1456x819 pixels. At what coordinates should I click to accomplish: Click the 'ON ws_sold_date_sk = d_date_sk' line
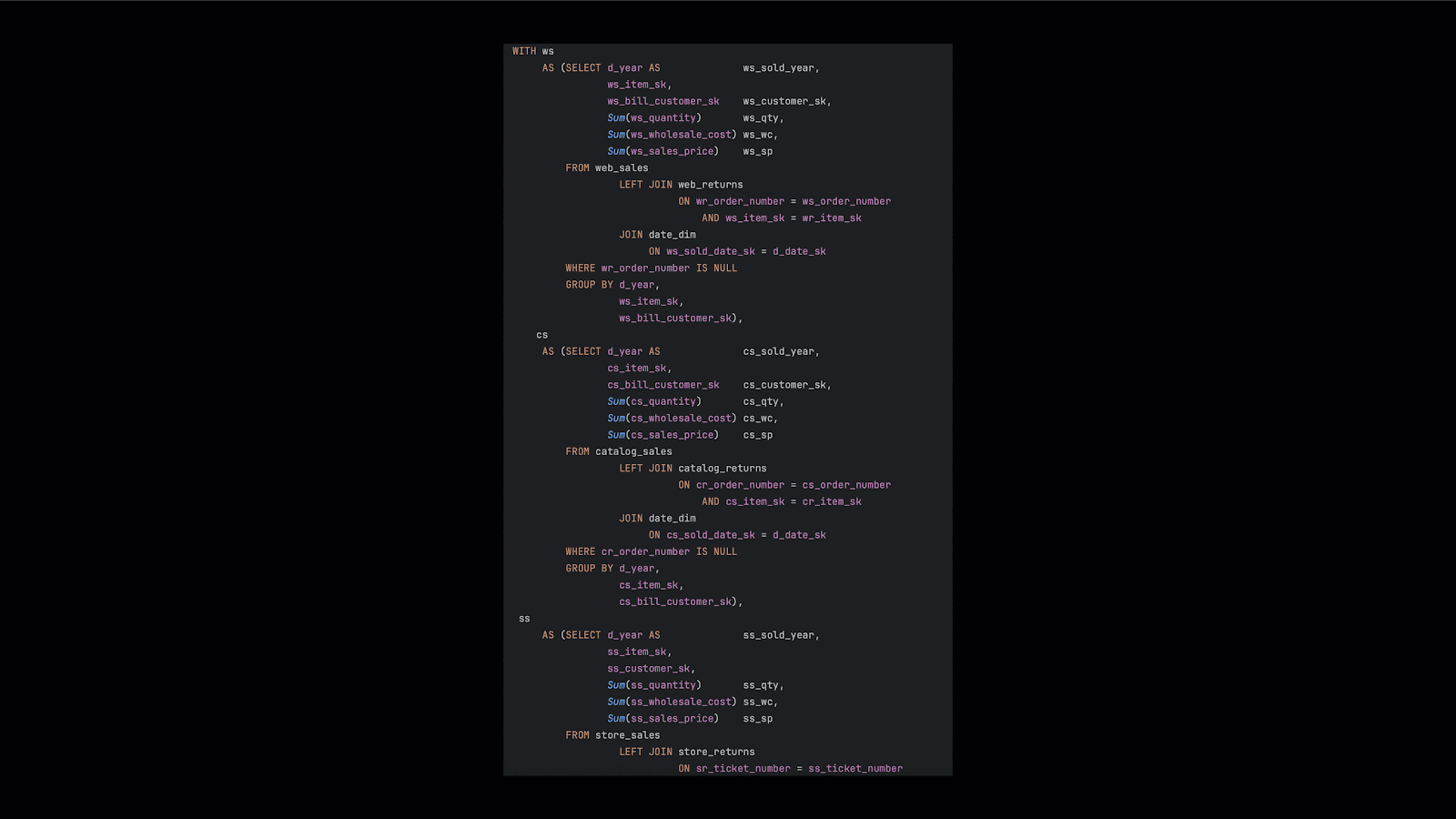point(737,251)
